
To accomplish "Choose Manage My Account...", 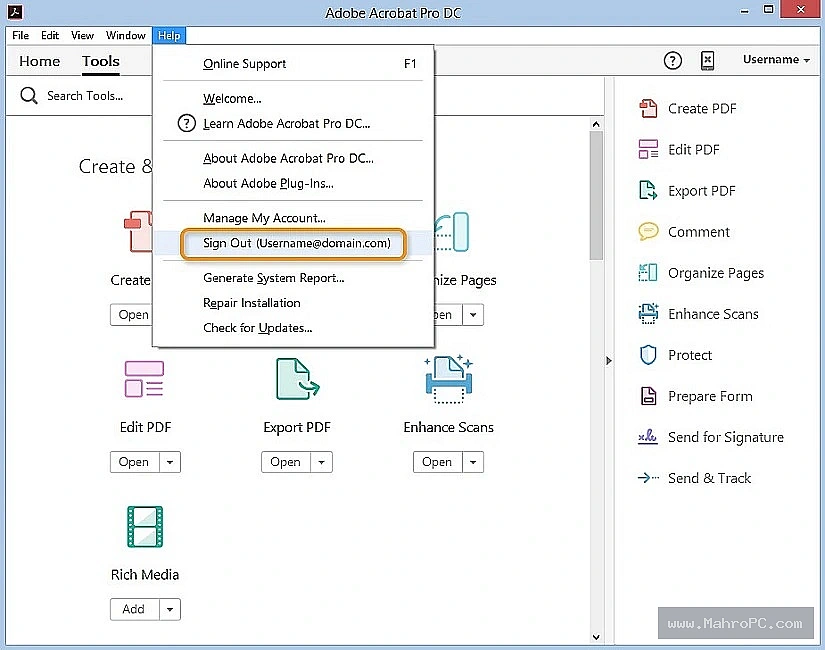I will pyautogui.click(x=293, y=218).
